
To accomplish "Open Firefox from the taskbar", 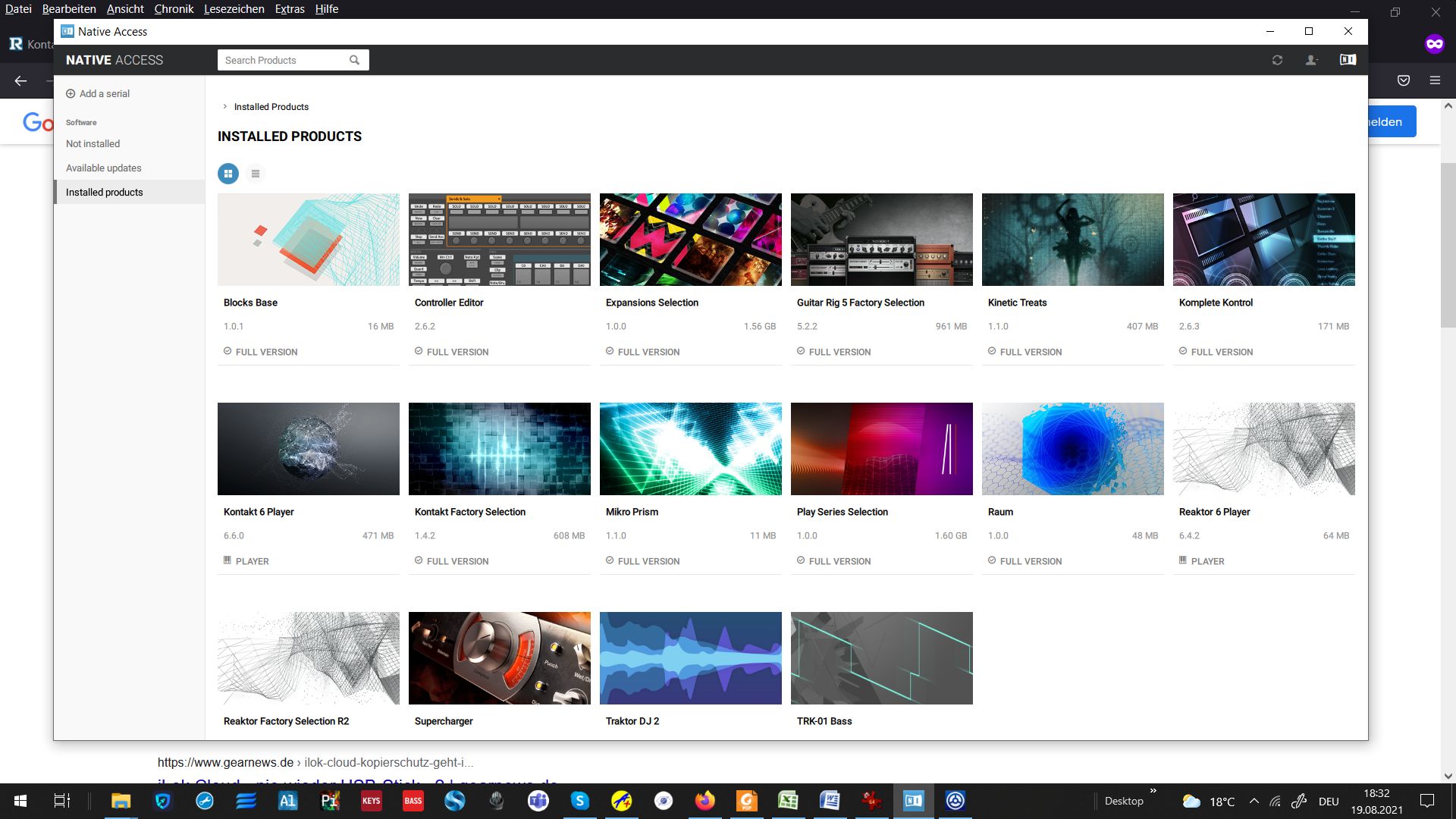I will coord(704,801).
